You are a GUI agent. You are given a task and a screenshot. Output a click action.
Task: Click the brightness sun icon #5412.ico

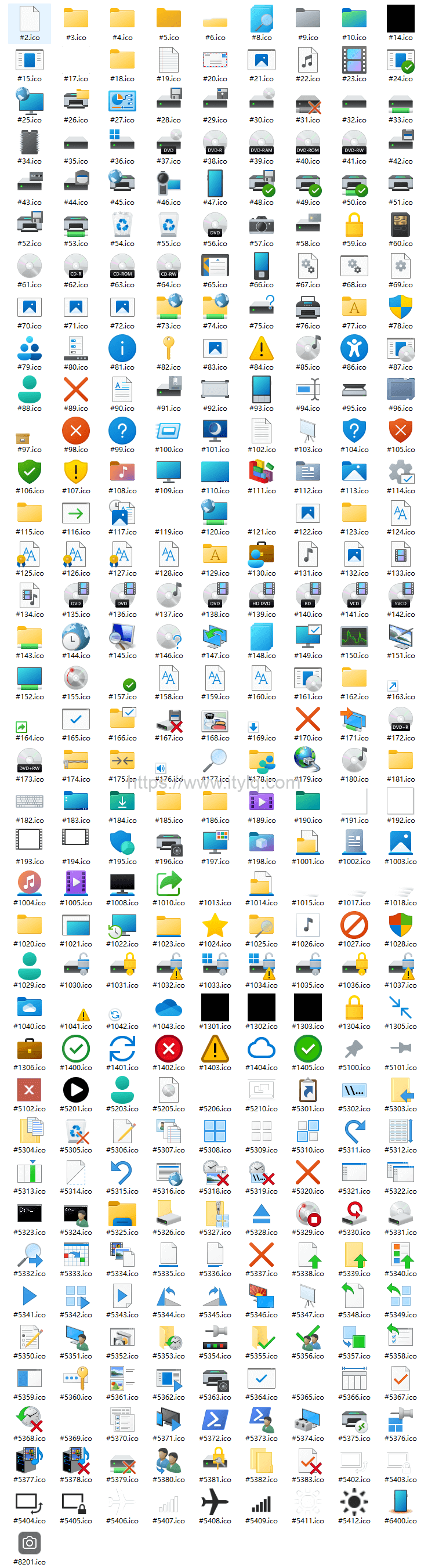[x=354, y=1502]
